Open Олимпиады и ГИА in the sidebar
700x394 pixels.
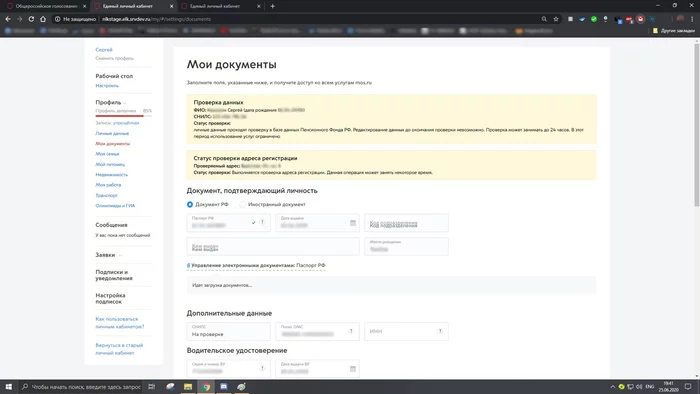click(x=115, y=206)
